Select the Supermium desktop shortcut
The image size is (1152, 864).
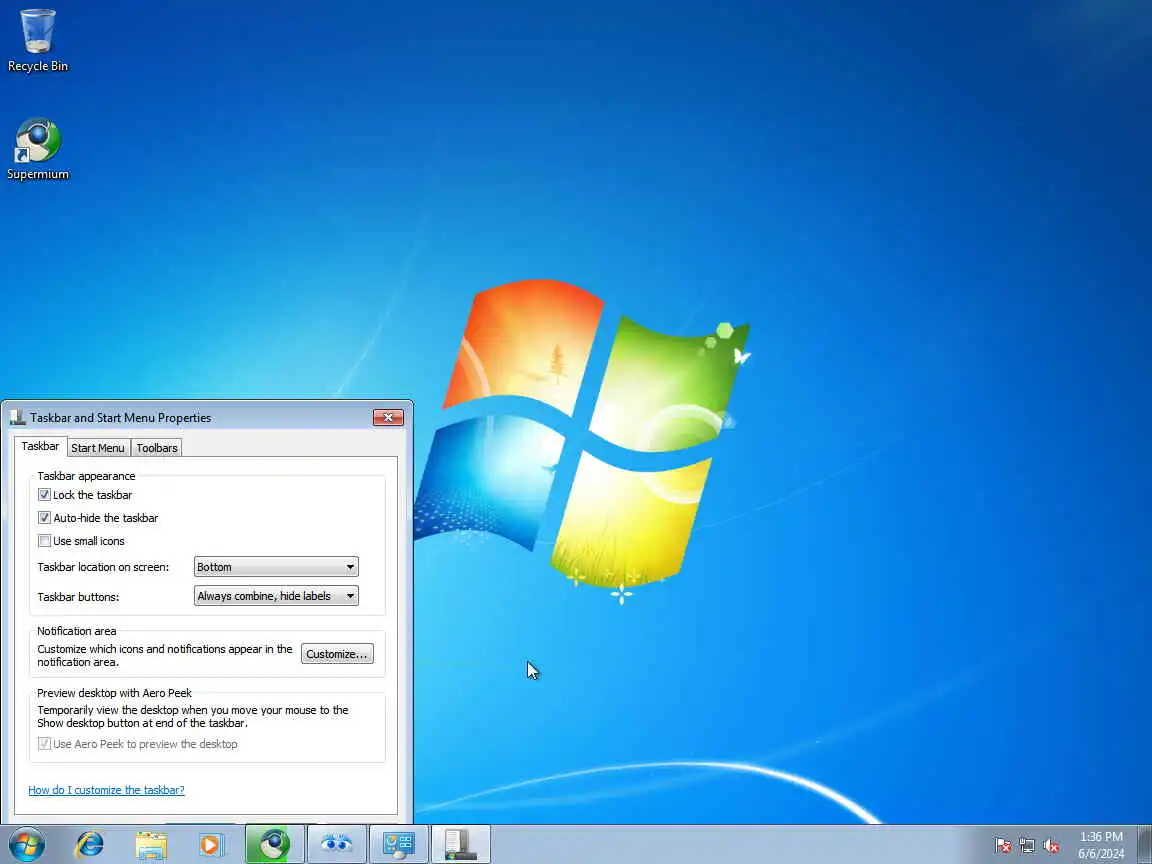37,149
